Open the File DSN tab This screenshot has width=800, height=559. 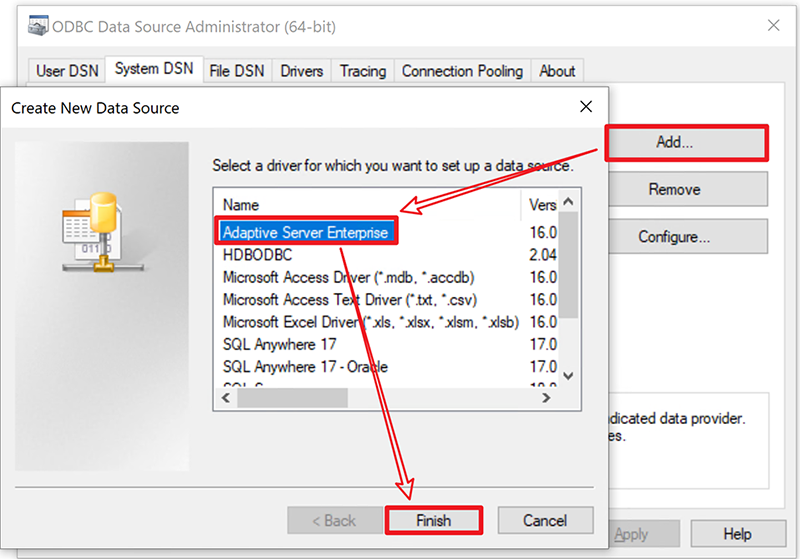pos(237,71)
